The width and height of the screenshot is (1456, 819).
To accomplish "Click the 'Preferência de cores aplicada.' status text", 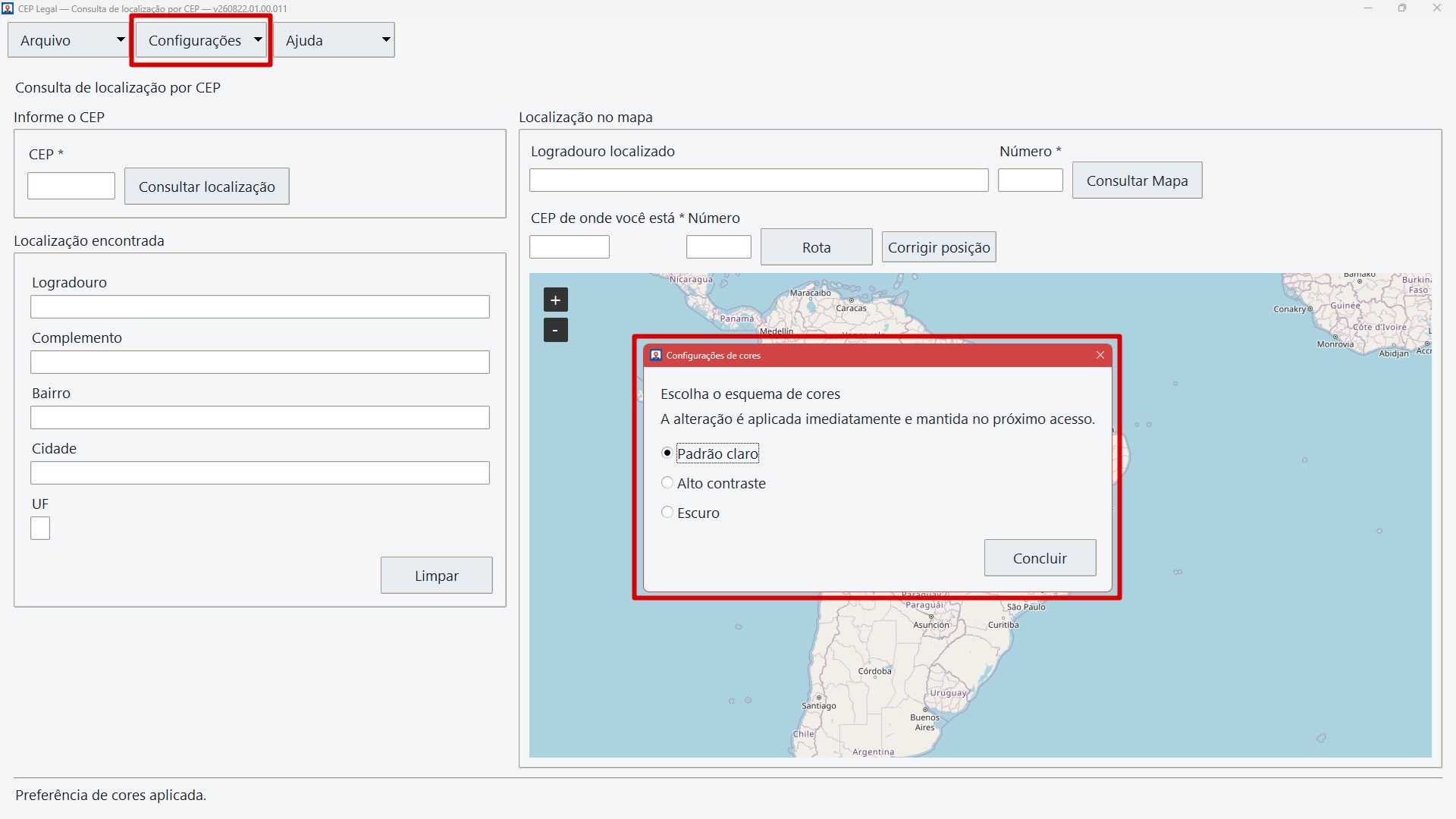I will pos(111,795).
